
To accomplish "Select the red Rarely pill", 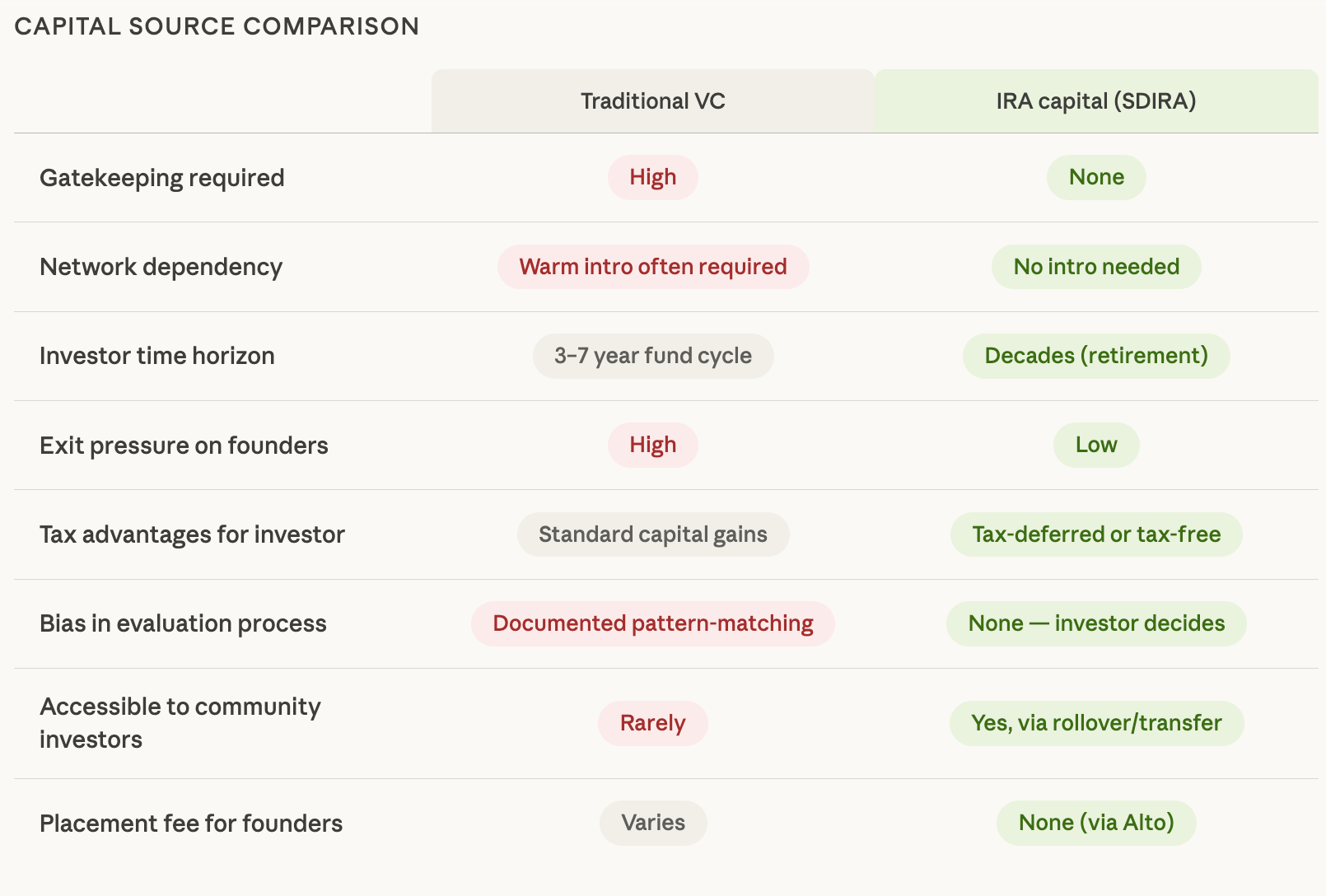I will pos(652,723).
